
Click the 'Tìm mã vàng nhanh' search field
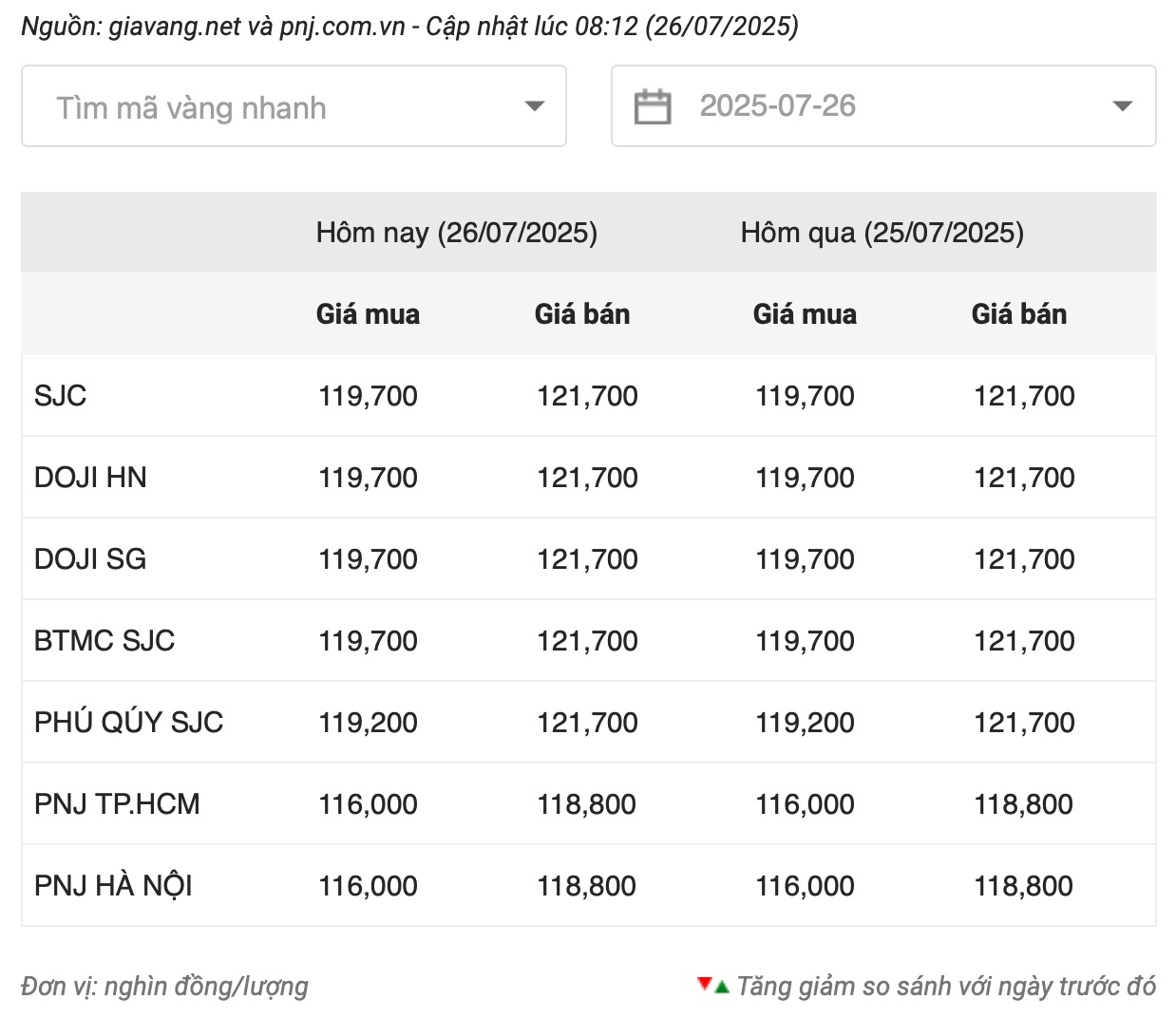(x=275, y=107)
